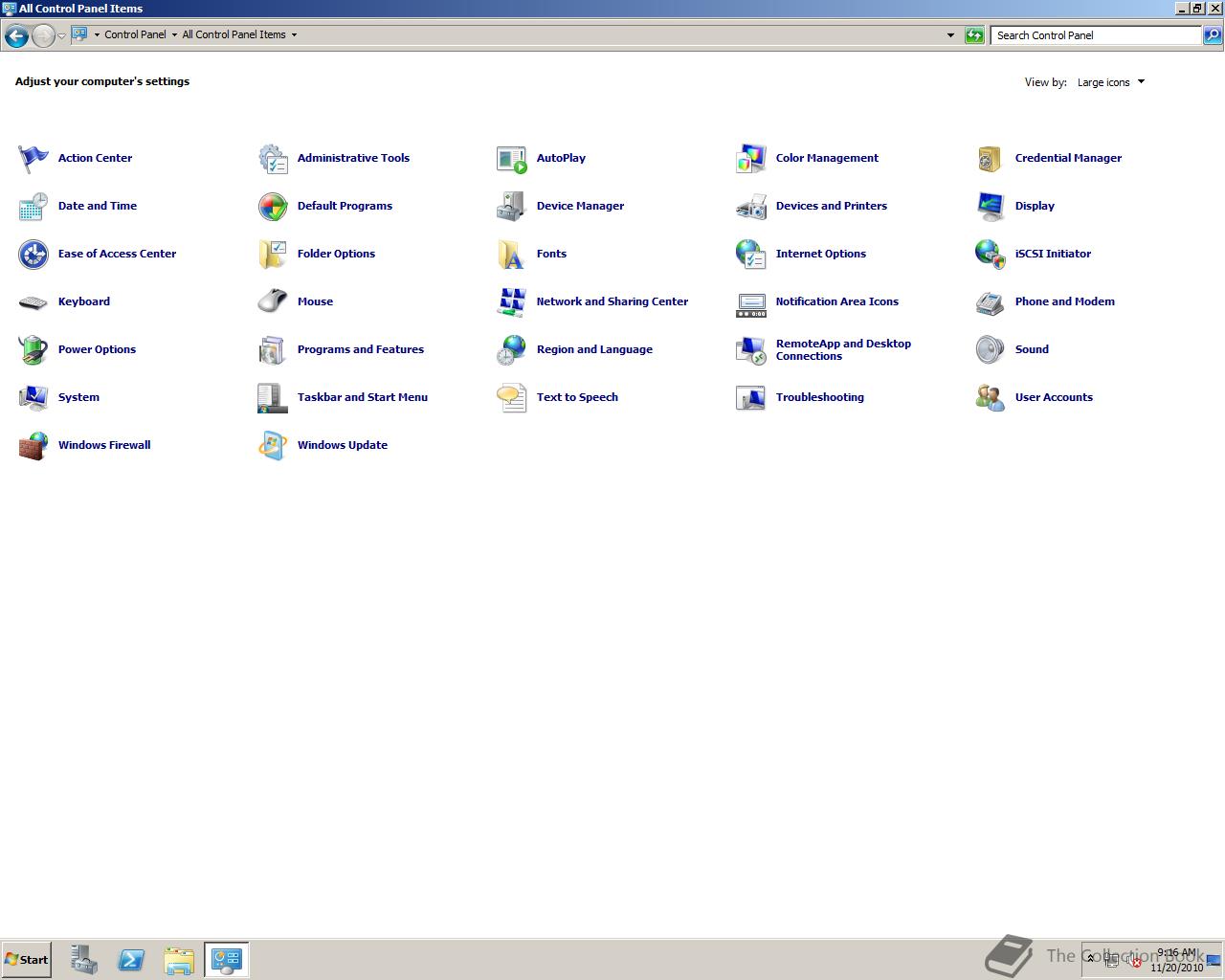Open Region and Language icon
The width and height of the screenshot is (1225, 980).
point(512,349)
